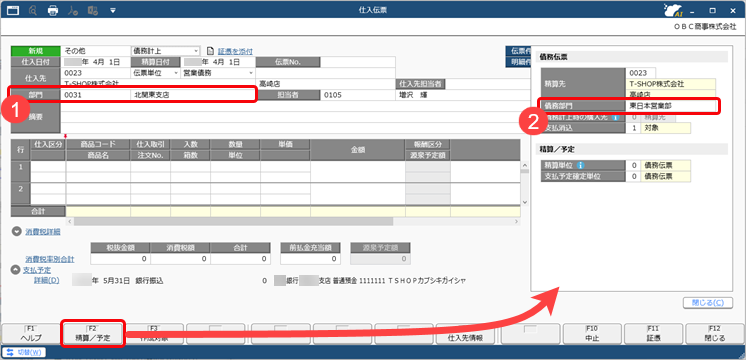
Task: Click the 精算日付 date field
Action: tap(218, 62)
